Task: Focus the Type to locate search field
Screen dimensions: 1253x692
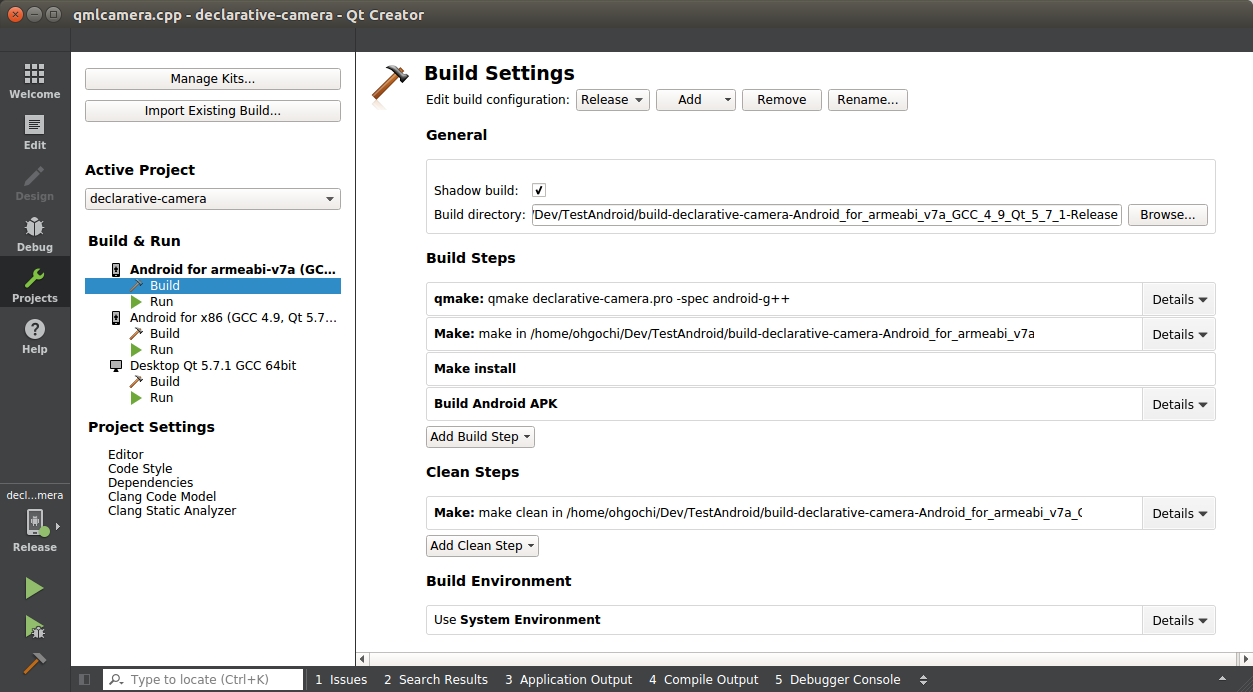Action: (x=203, y=680)
